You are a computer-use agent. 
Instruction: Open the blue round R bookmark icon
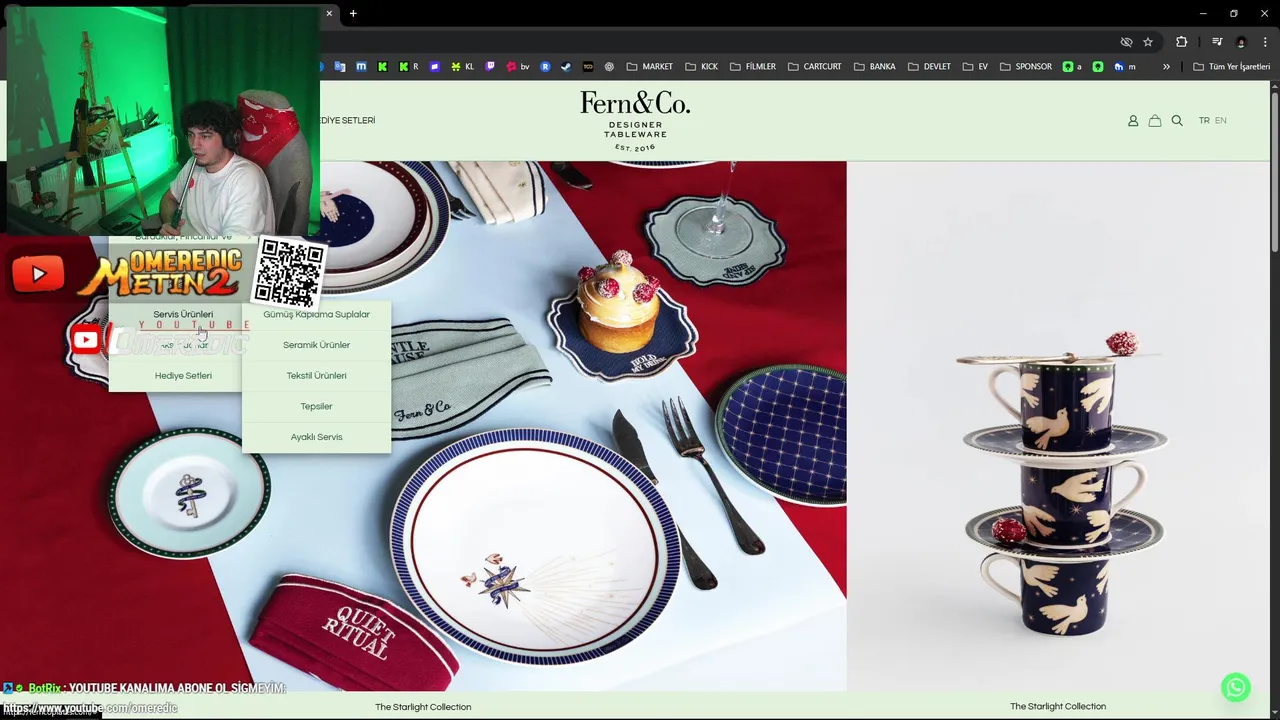pyautogui.click(x=545, y=67)
